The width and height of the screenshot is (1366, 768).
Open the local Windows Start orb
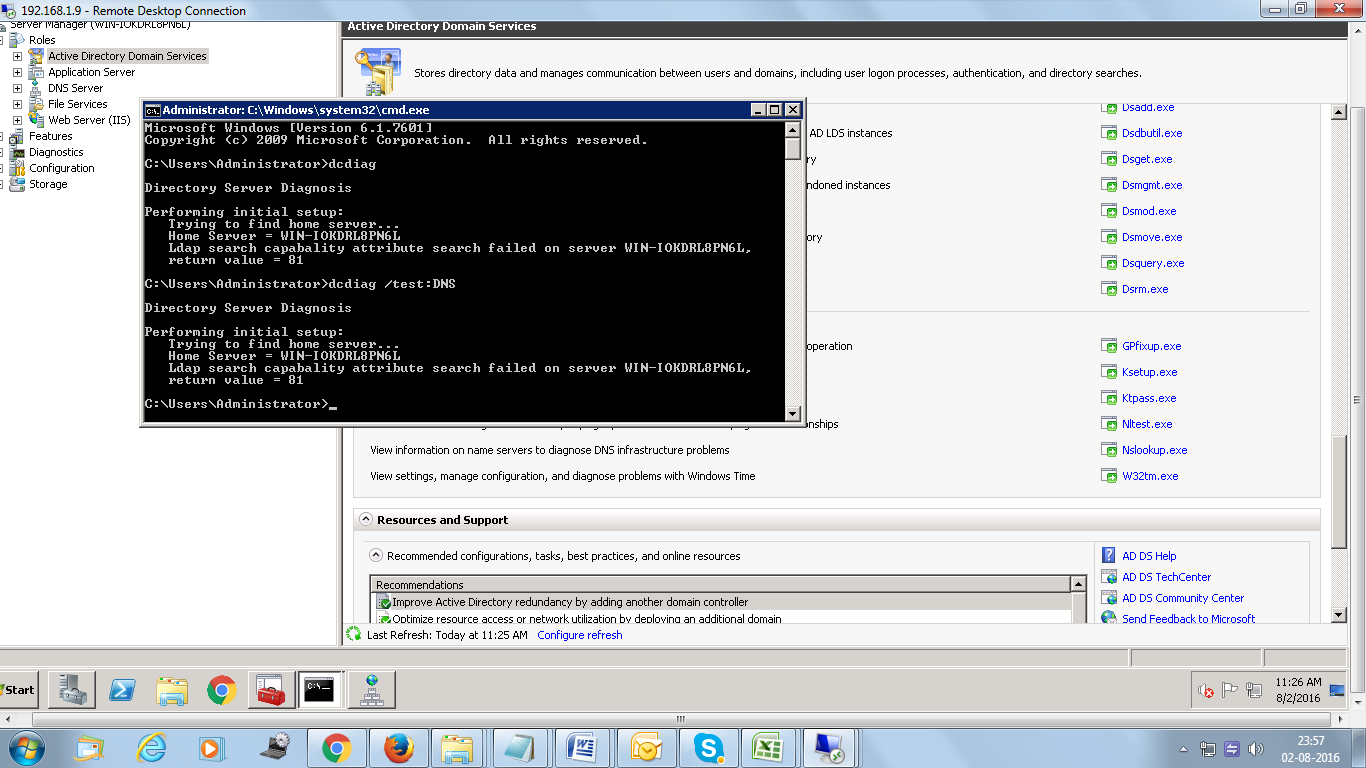point(25,748)
